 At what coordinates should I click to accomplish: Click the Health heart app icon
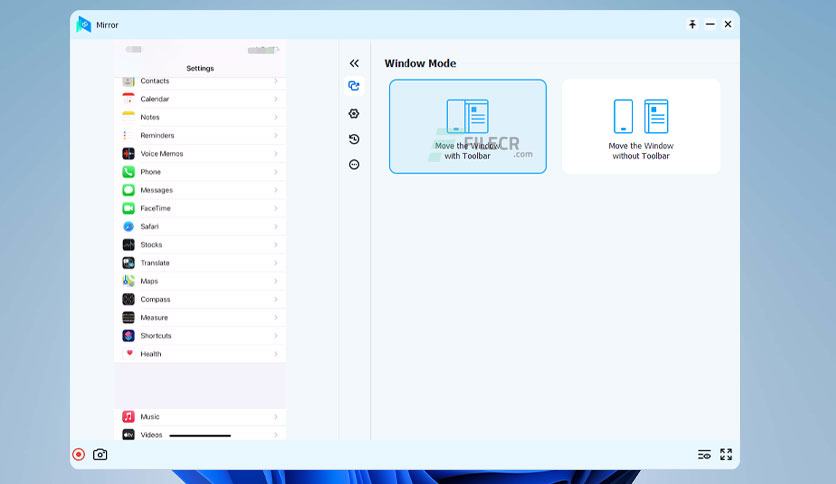pyautogui.click(x=128, y=354)
